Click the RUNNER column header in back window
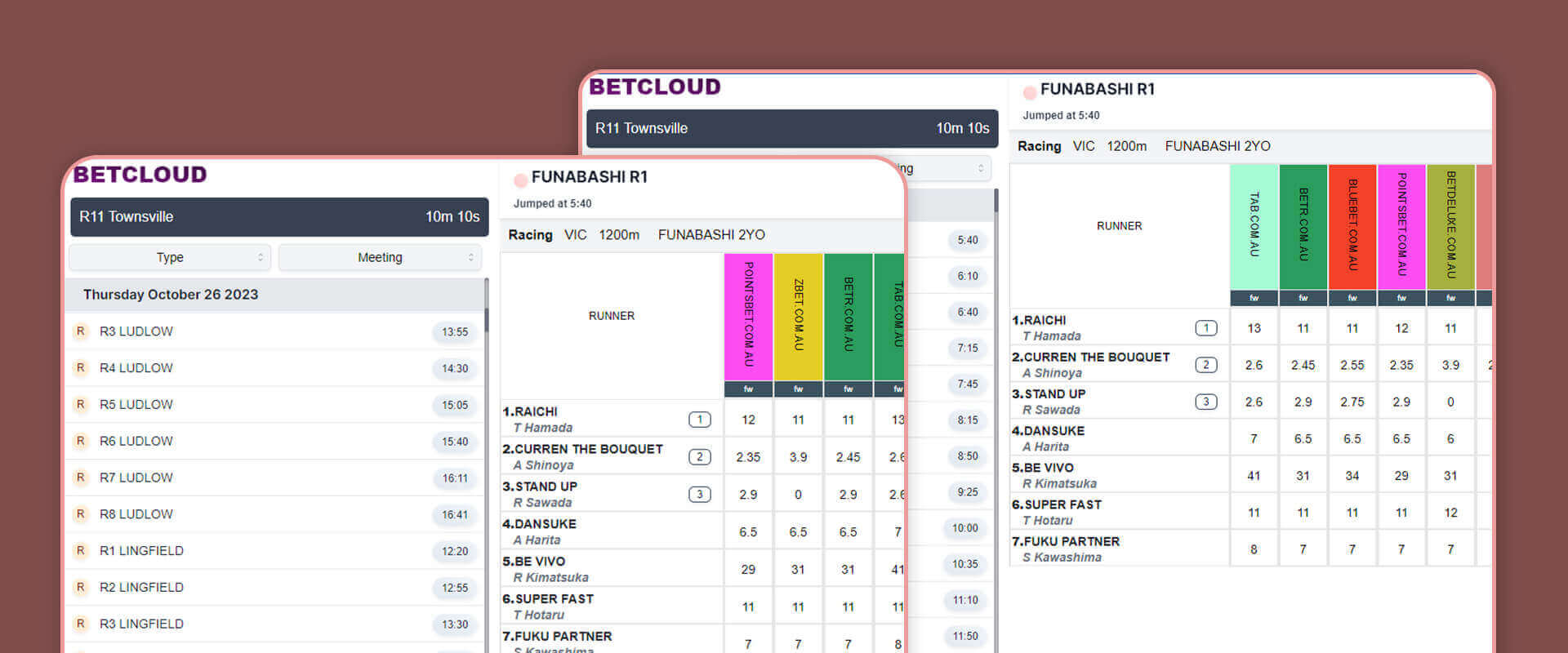1568x653 pixels. coord(1120,226)
